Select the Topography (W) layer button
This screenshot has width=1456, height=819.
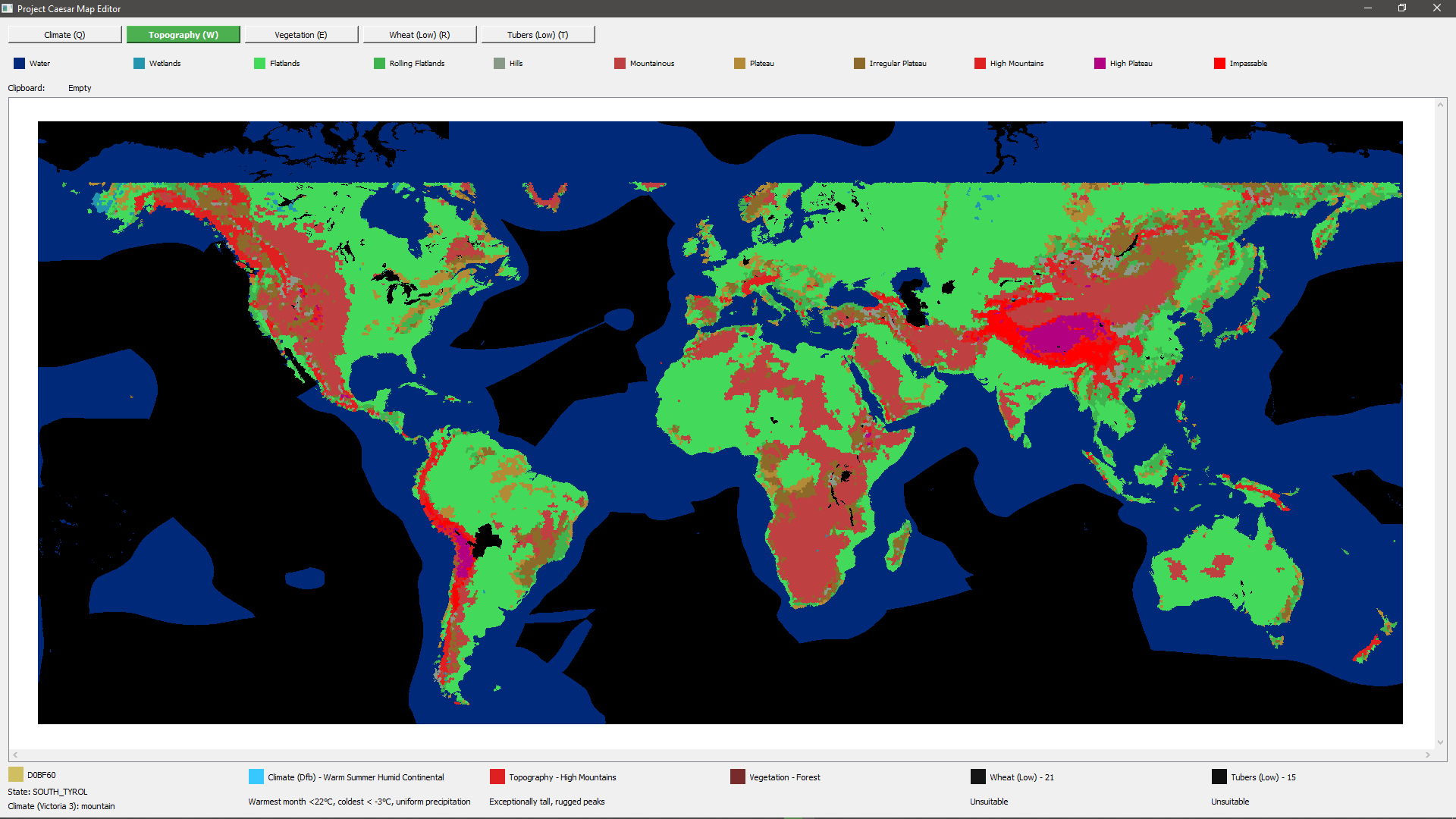[184, 35]
